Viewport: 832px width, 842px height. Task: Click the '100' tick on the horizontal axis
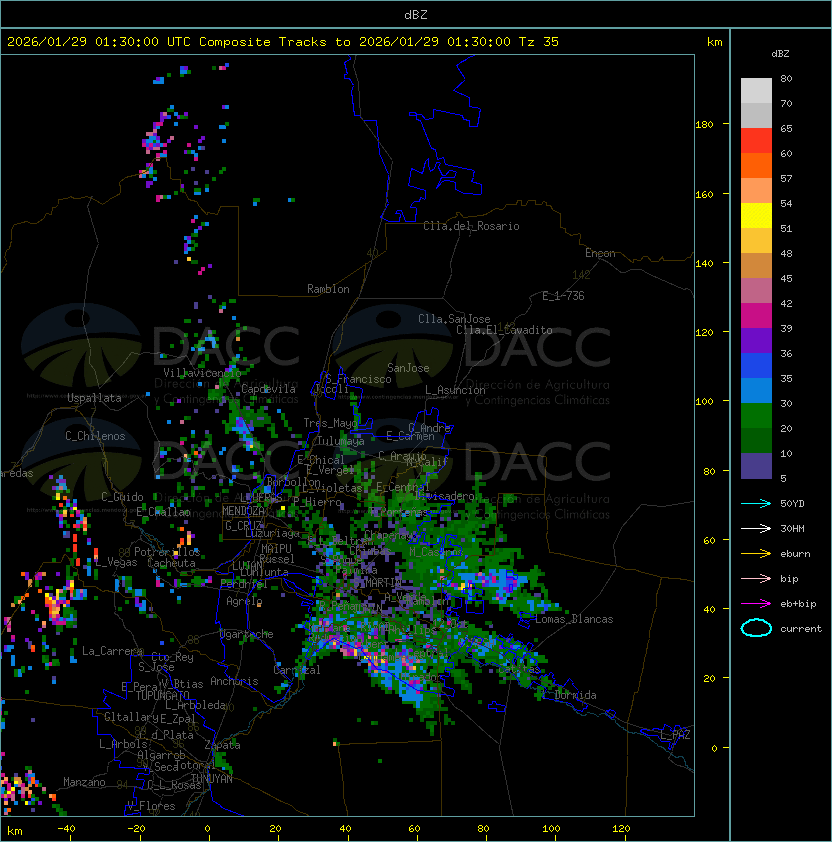(x=552, y=829)
